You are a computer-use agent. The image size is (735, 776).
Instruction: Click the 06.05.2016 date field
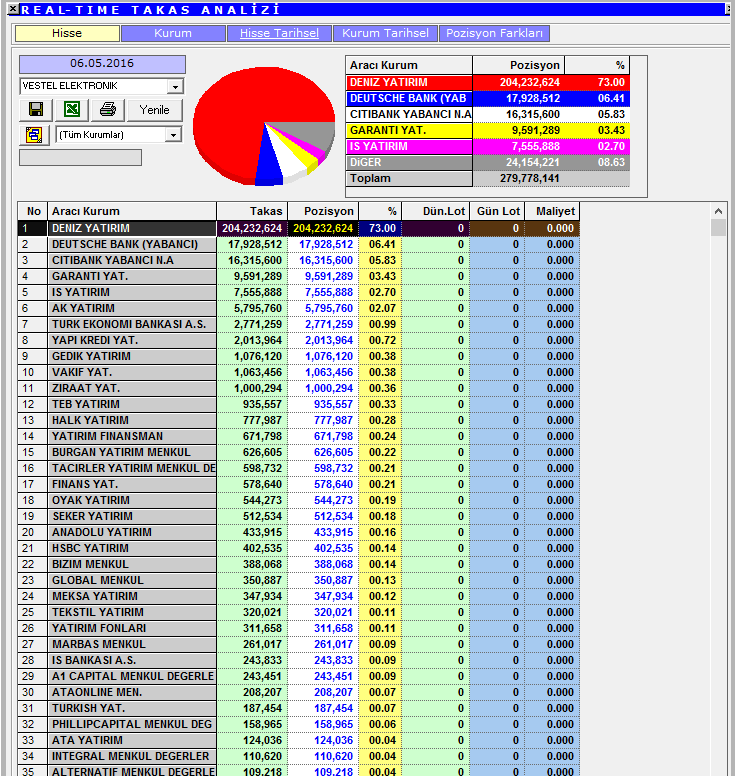click(x=102, y=64)
